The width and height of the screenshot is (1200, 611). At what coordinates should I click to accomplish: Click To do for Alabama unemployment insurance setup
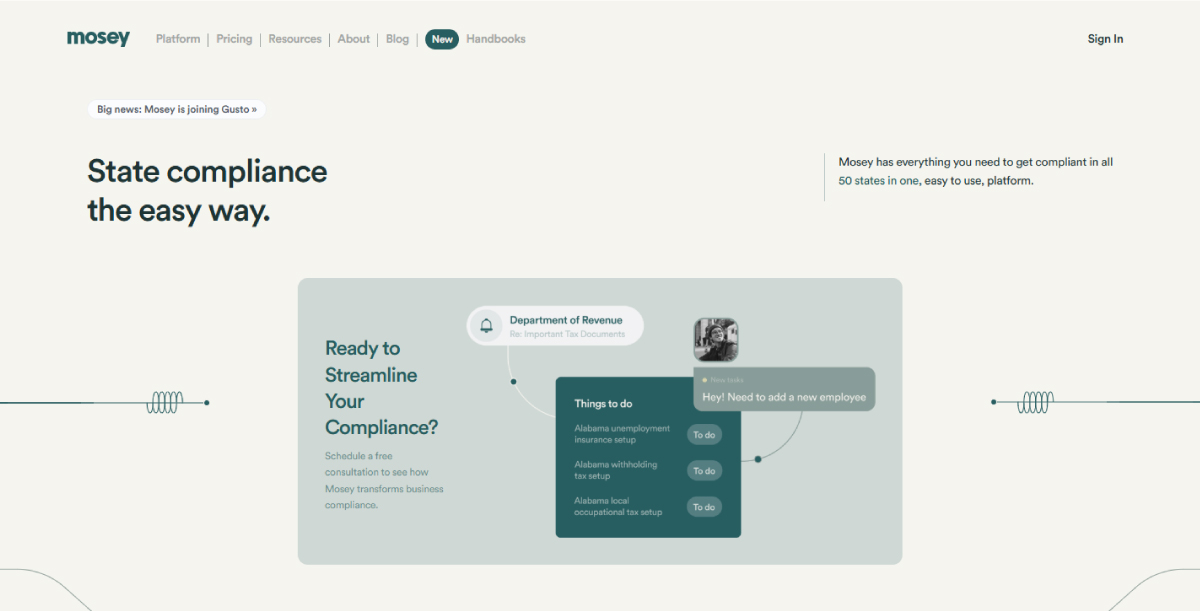pyautogui.click(x=704, y=435)
